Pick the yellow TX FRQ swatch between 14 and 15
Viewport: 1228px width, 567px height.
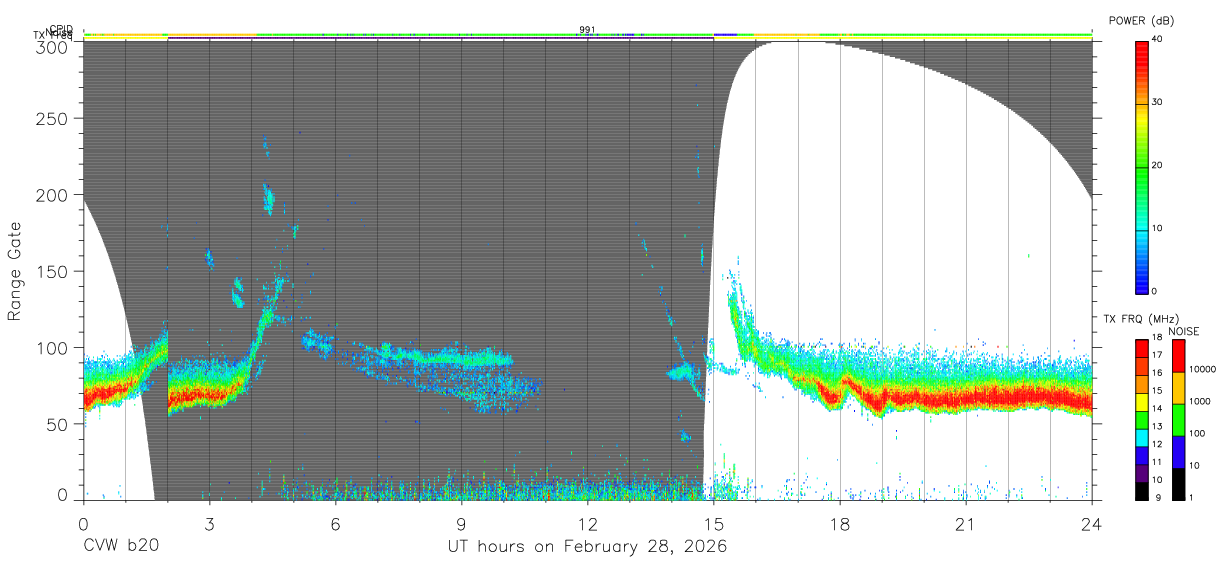[1142, 402]
